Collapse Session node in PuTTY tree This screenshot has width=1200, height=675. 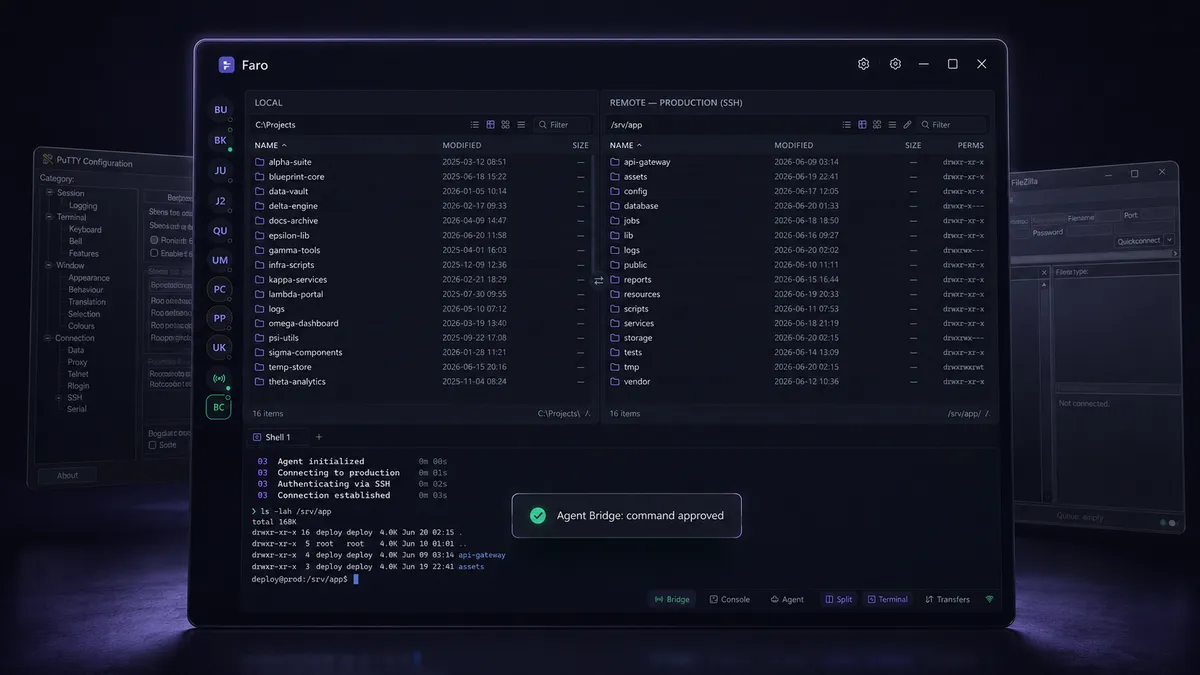pos(48,193)
